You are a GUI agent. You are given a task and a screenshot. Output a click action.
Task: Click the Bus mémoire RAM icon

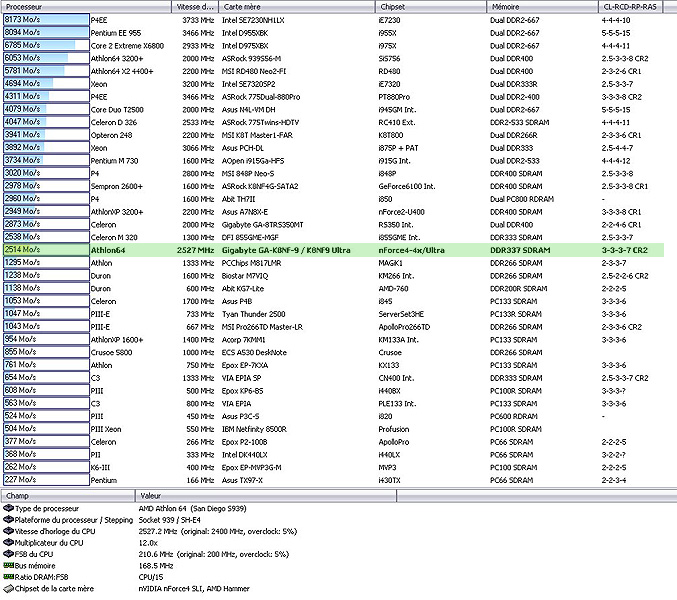tap(8, 565)
